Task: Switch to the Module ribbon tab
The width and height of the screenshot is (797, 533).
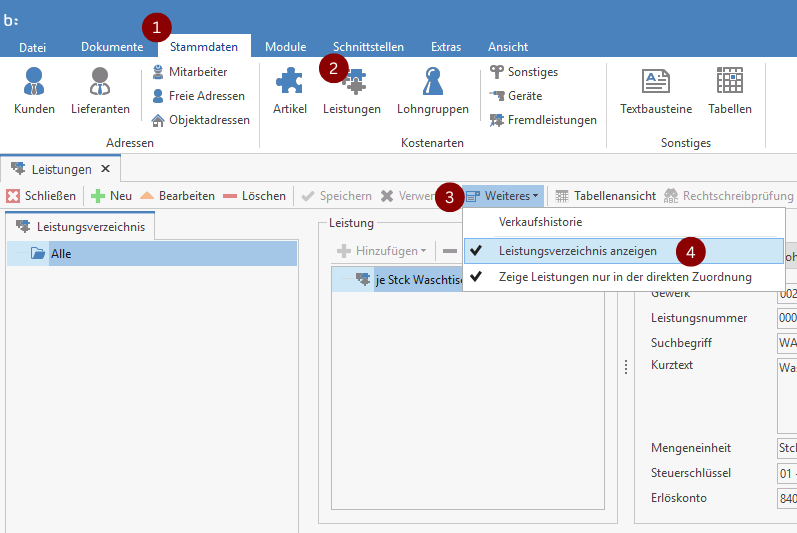Action: (285, 47)
